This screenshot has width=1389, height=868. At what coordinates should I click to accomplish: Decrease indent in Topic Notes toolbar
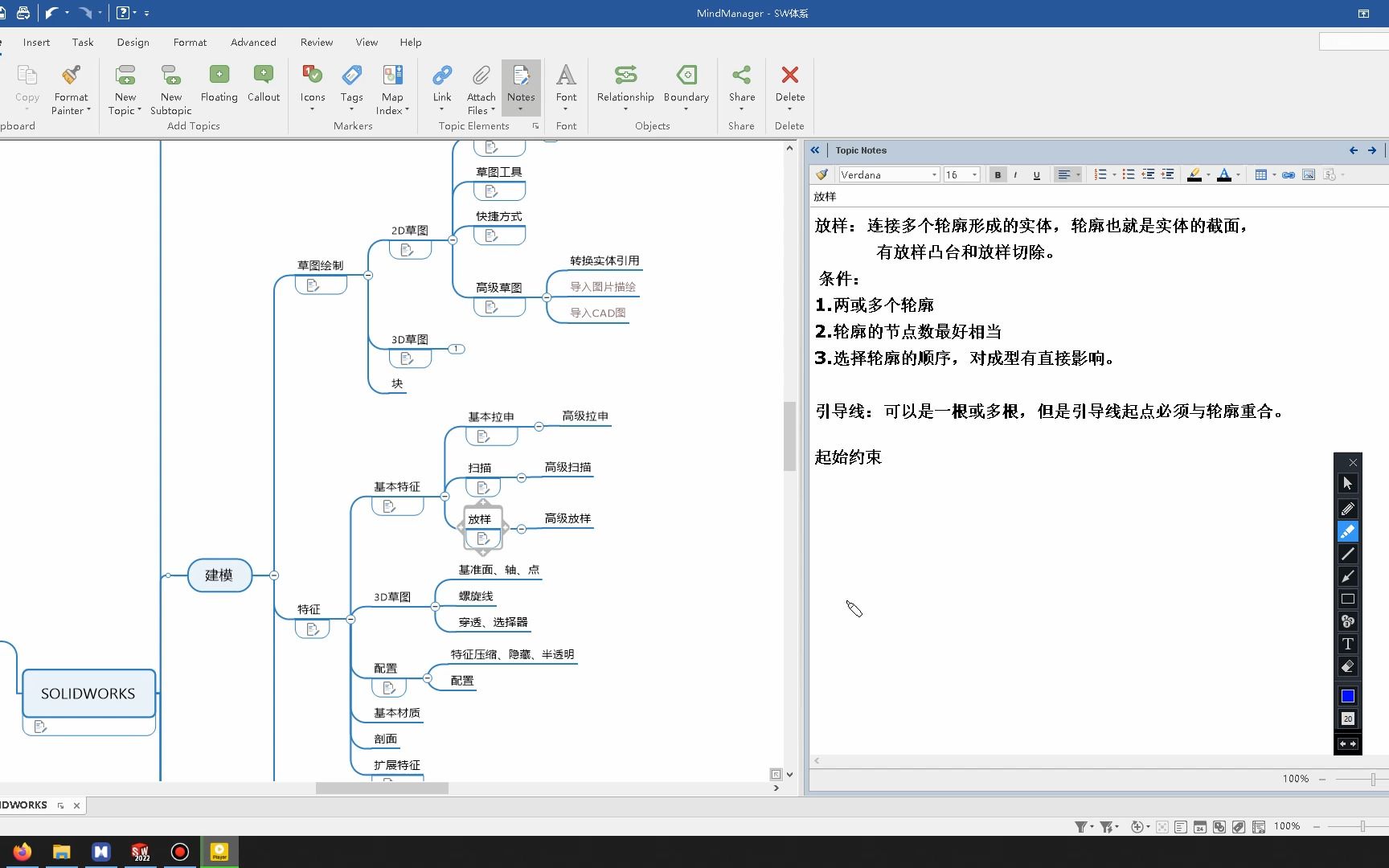[1148, 174]
